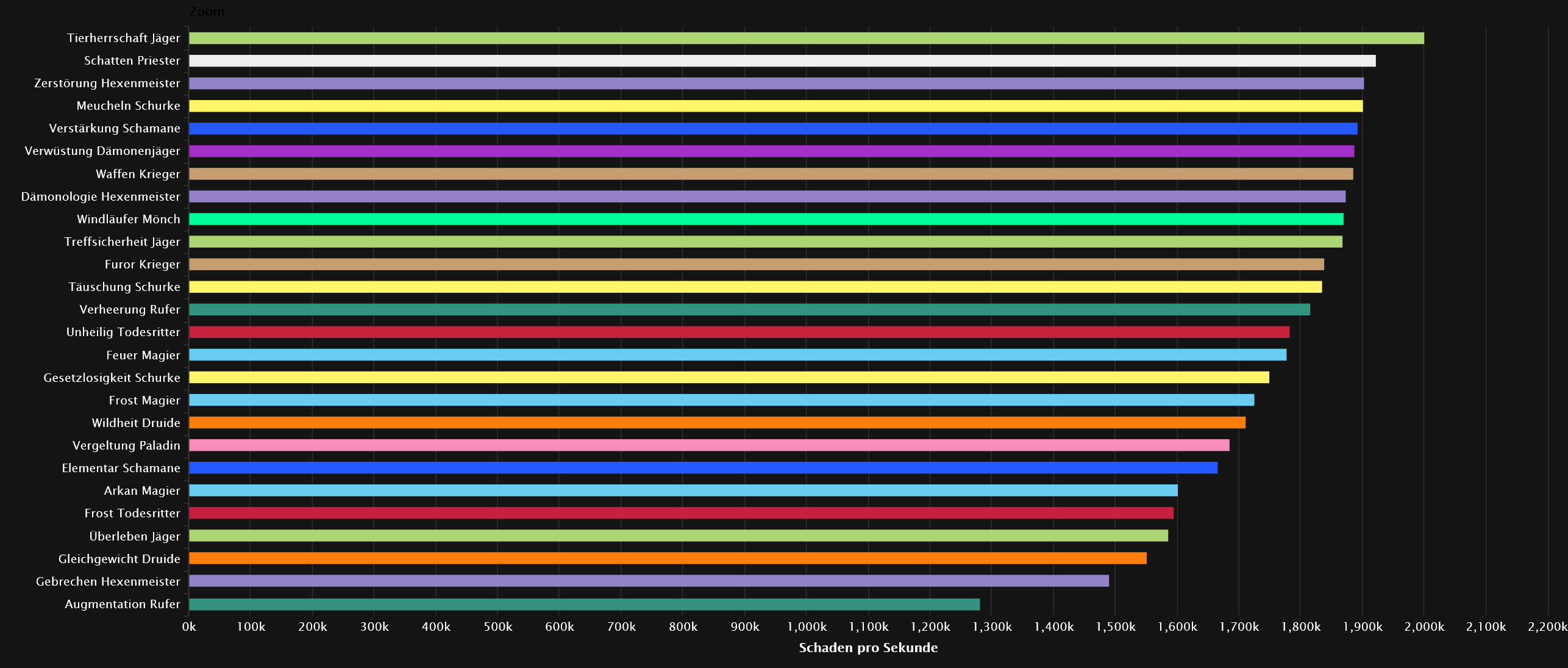This screenshot has height=668, width=1568.
Task: Select the Arkan Magier bar
Action: pyautogui.click(x=683, y=490)
